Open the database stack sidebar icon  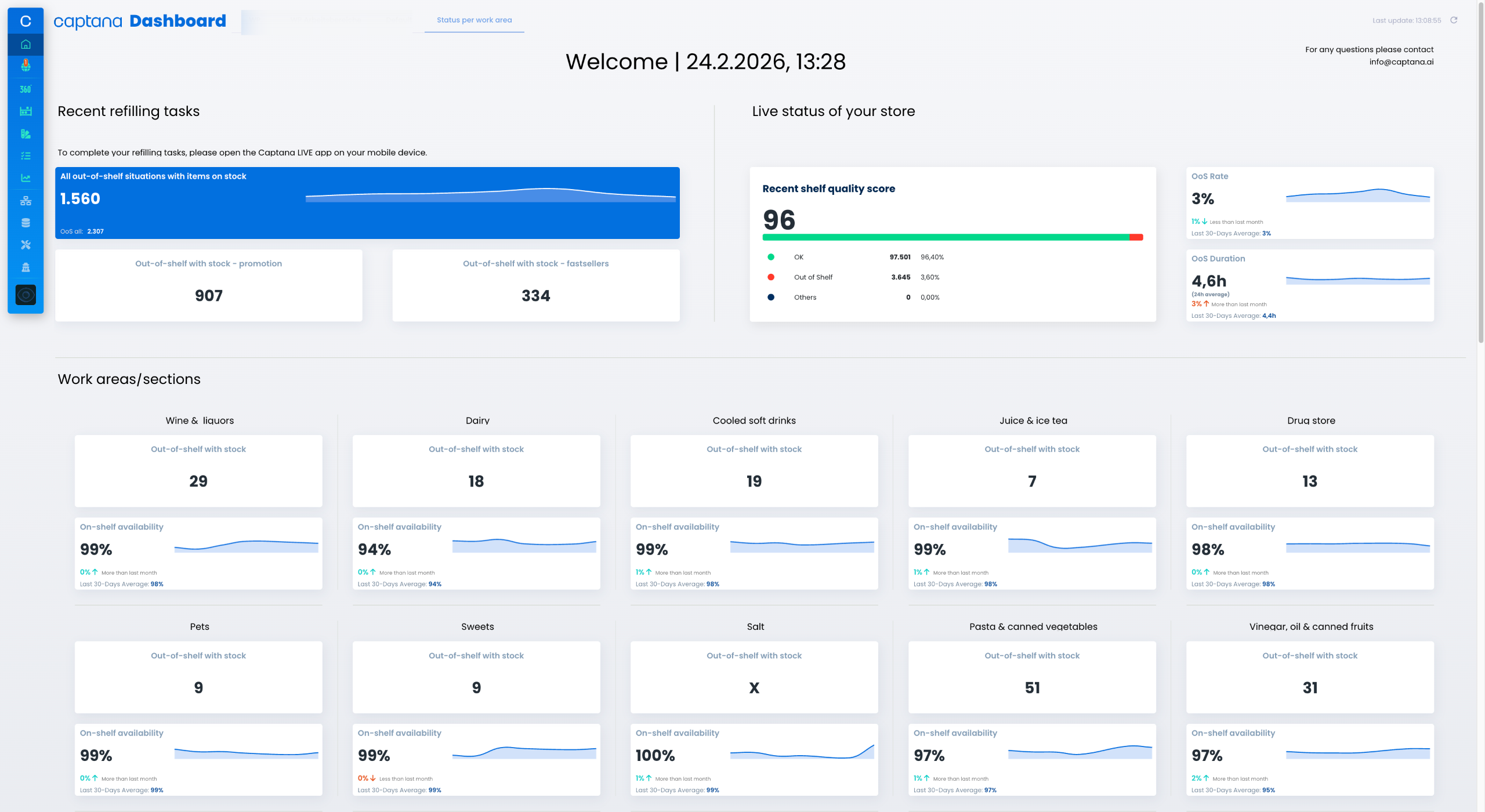coord(26,223)
